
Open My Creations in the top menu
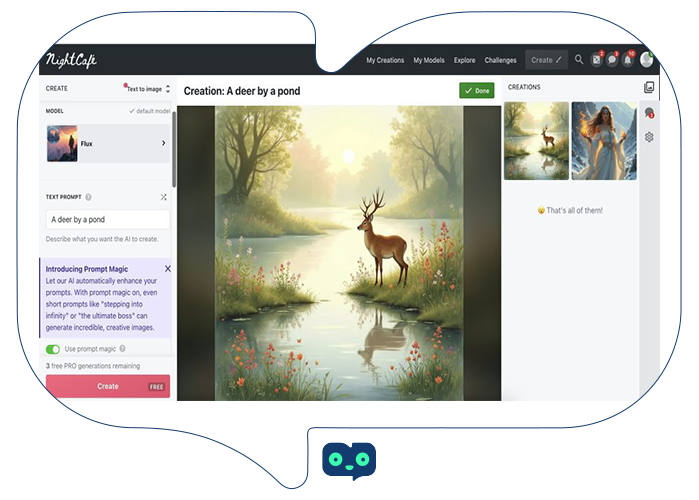tap(385, 60)
